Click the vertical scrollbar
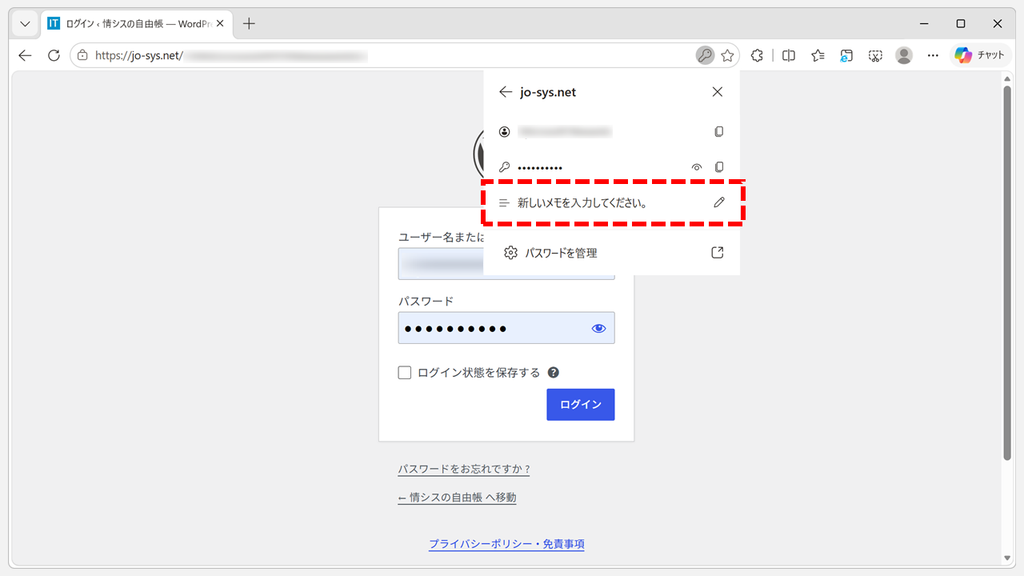 click(1007, 273)
